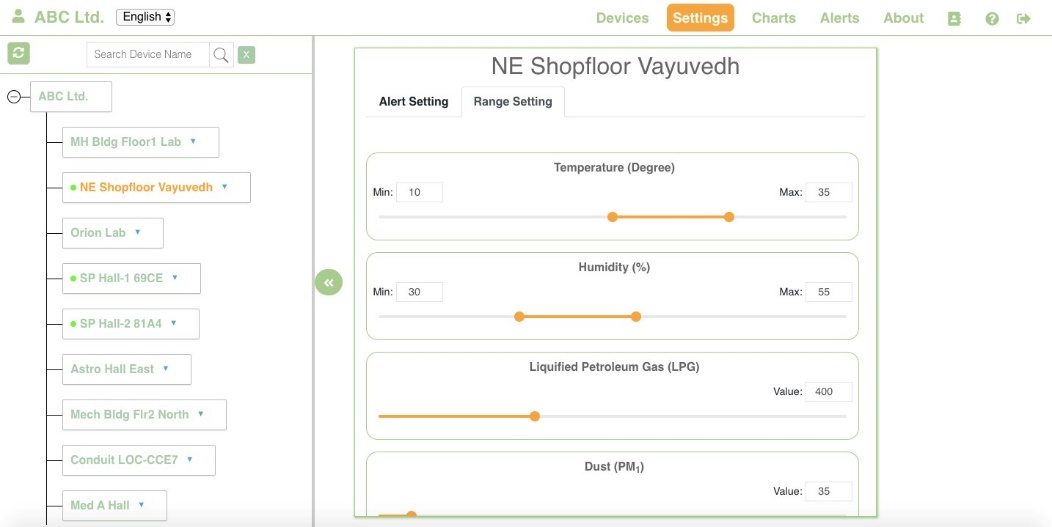
Task: Click the LPG slider handle
Action: point(535,416)
